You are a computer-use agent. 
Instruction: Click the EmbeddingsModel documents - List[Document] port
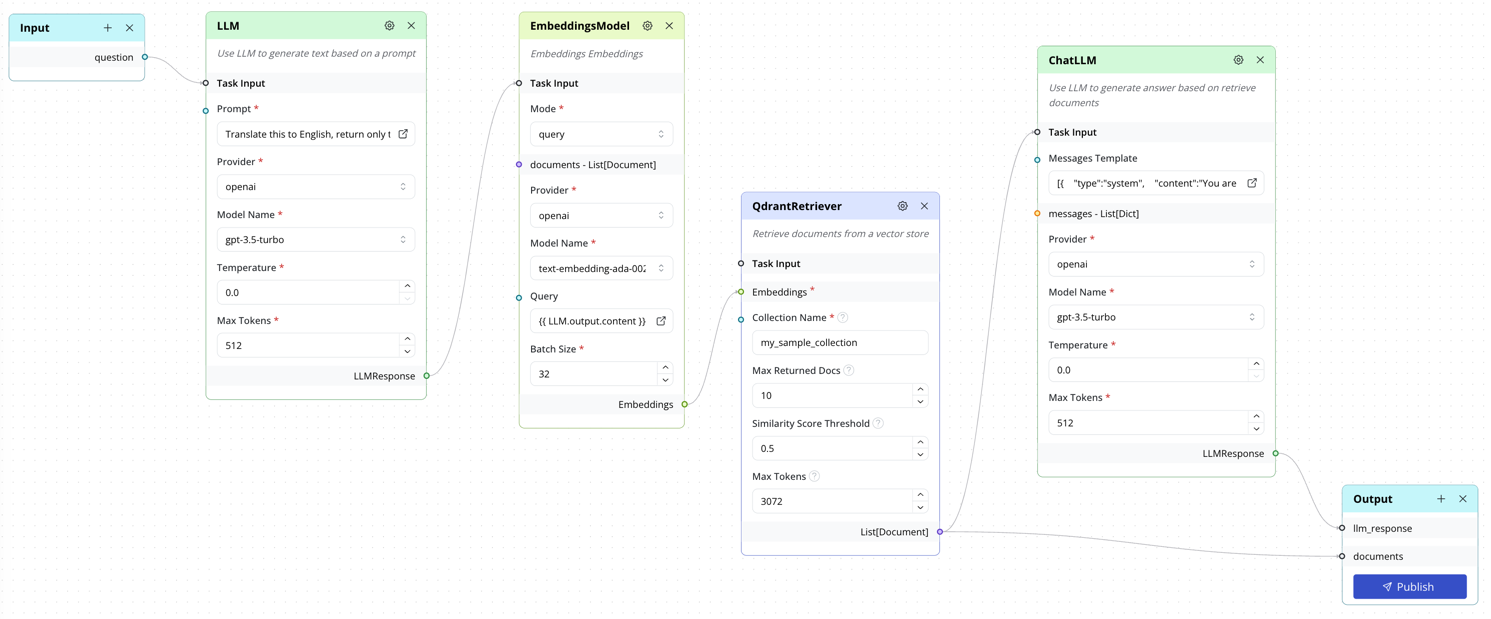coord(519,165)
